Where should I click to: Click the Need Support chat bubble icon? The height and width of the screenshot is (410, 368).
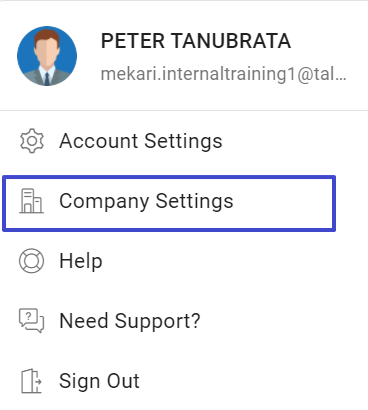click(31, 321)
